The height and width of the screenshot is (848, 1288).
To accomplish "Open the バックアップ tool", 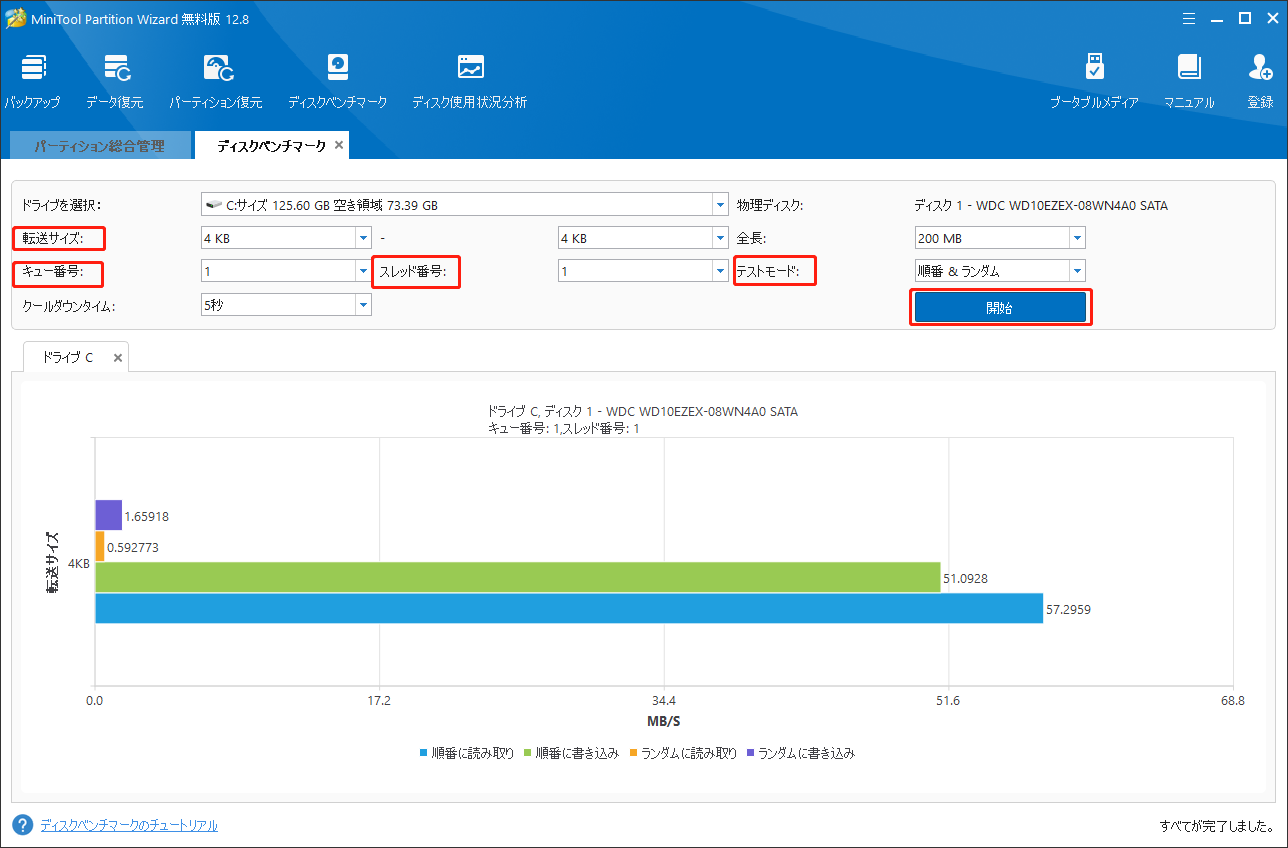I will click(x=32, y=82).
